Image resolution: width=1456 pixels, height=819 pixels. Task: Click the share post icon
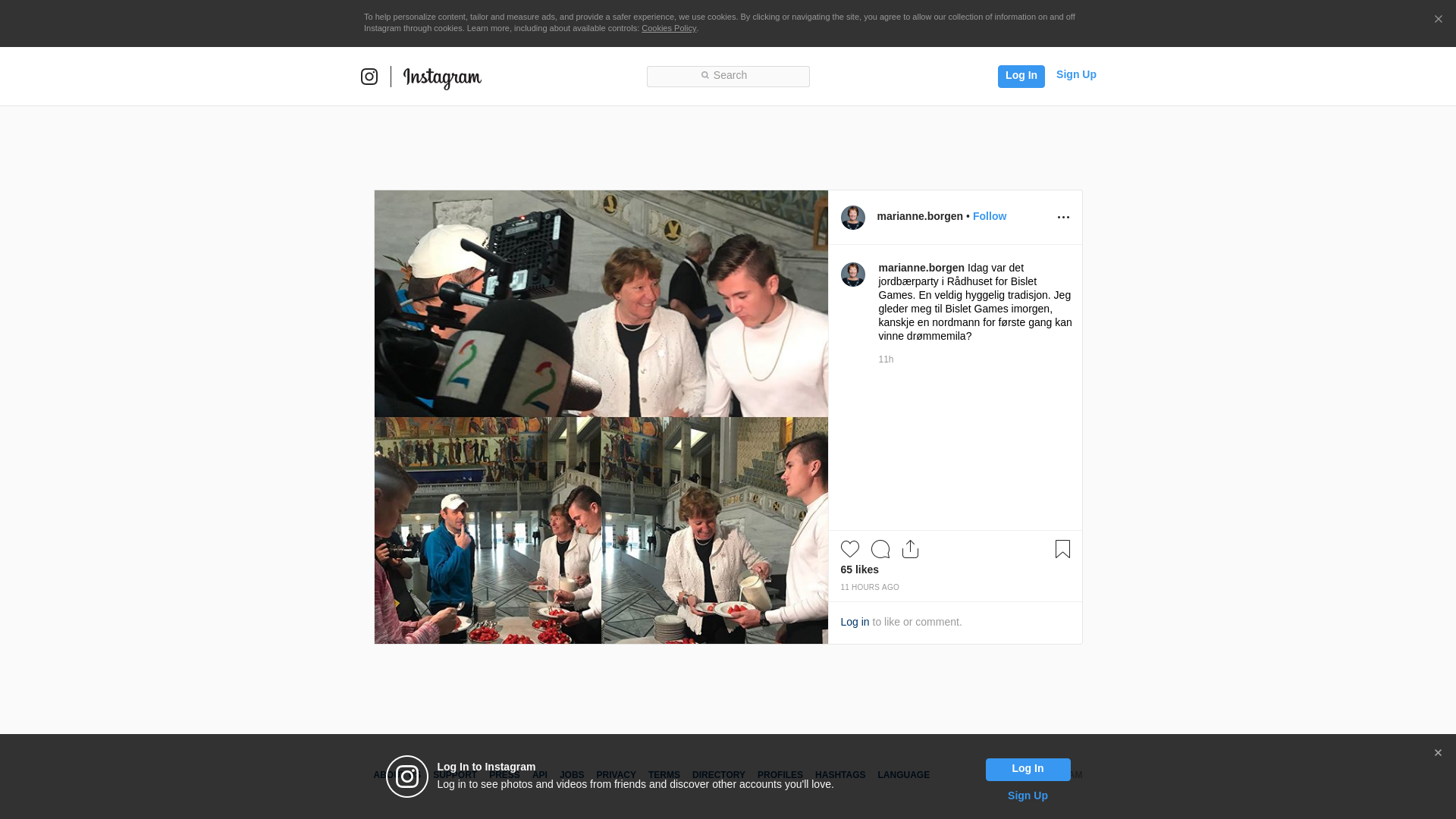coord(911,549)
